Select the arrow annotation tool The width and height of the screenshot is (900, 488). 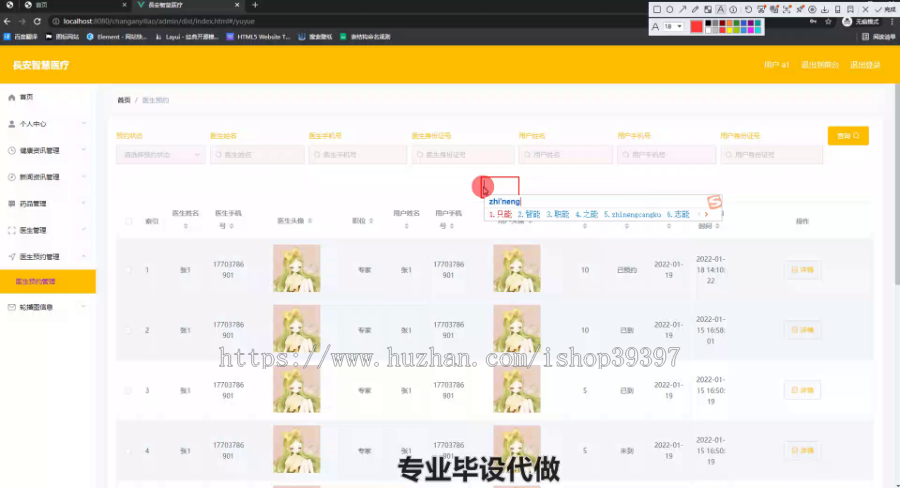pos(682,10)
